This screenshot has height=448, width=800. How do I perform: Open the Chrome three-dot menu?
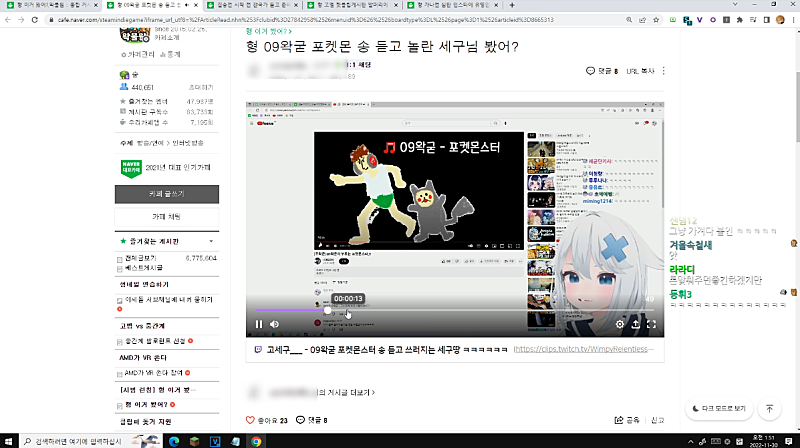[x=793, y=20]
